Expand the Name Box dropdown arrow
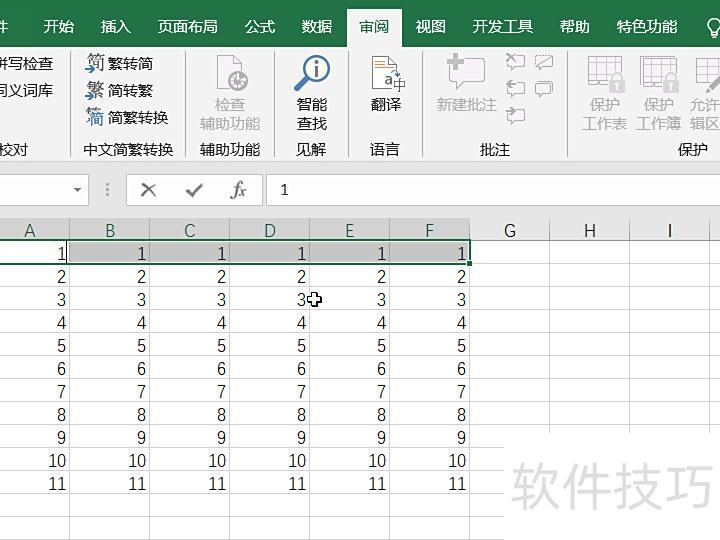This screenshot has width=720, height=540. coord(78,190)
